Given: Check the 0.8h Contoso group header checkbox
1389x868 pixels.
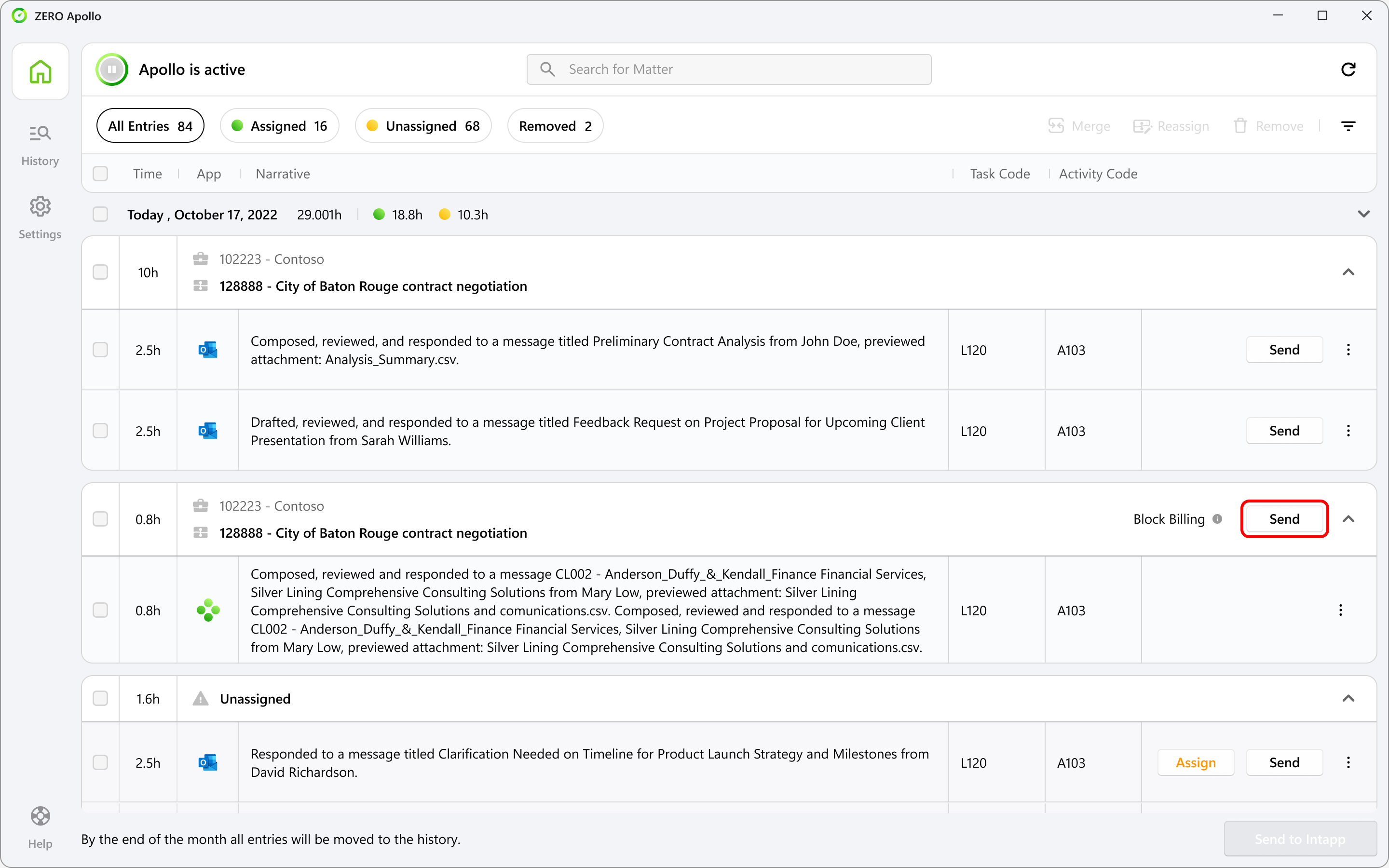Looking at the screenshot, I should pyautogui.click(x=100, y=519).
